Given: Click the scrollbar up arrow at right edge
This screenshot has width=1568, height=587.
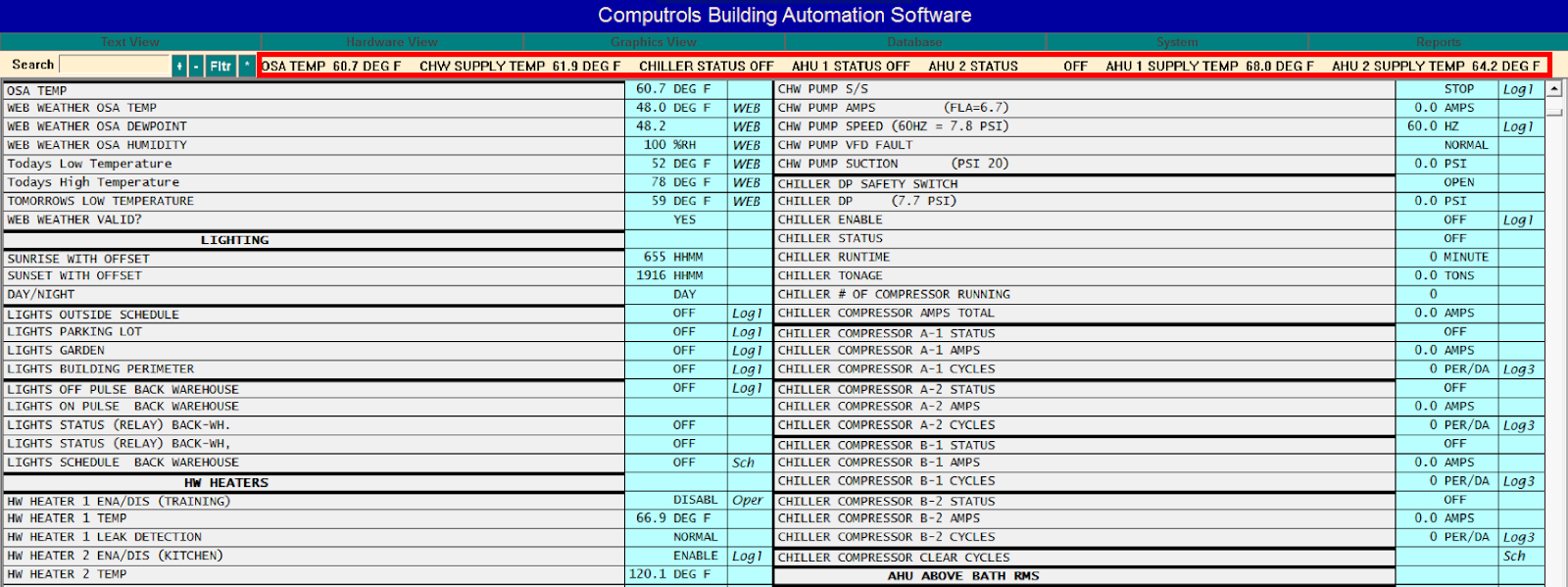Looking at the screenshot, I should (x=1553, y=89).
